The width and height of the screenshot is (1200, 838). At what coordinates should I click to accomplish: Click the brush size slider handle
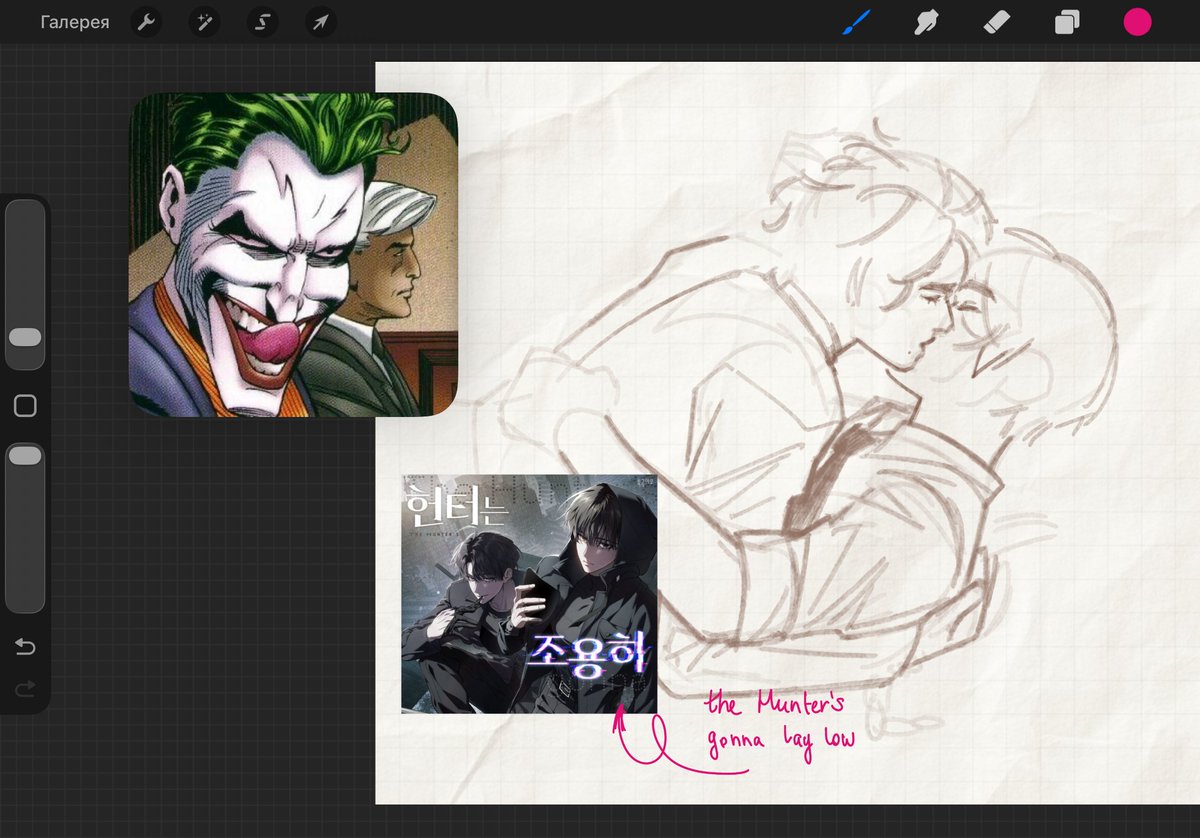tap(25, 337)
